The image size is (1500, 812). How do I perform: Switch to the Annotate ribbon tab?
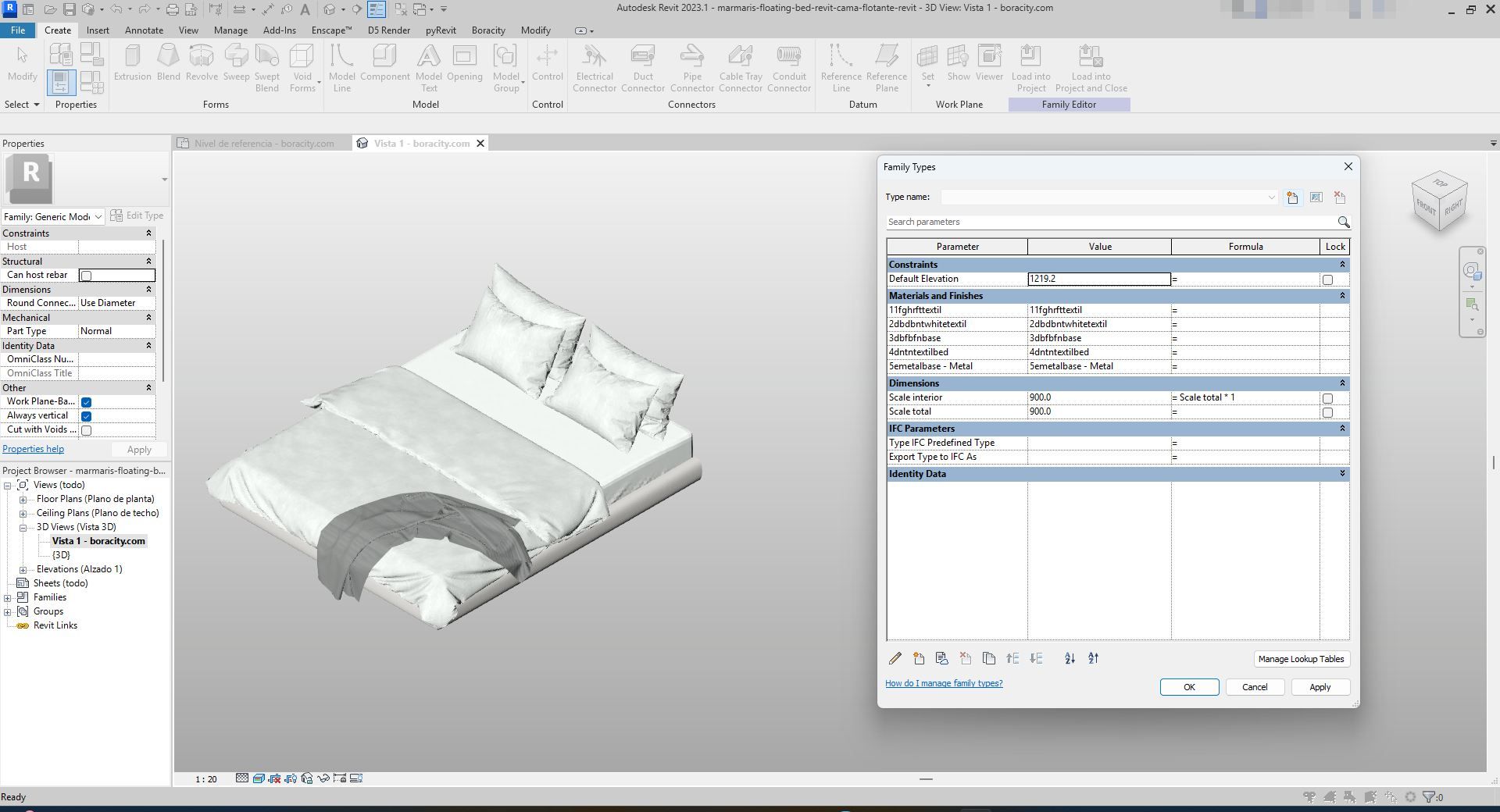coord(145,30)
